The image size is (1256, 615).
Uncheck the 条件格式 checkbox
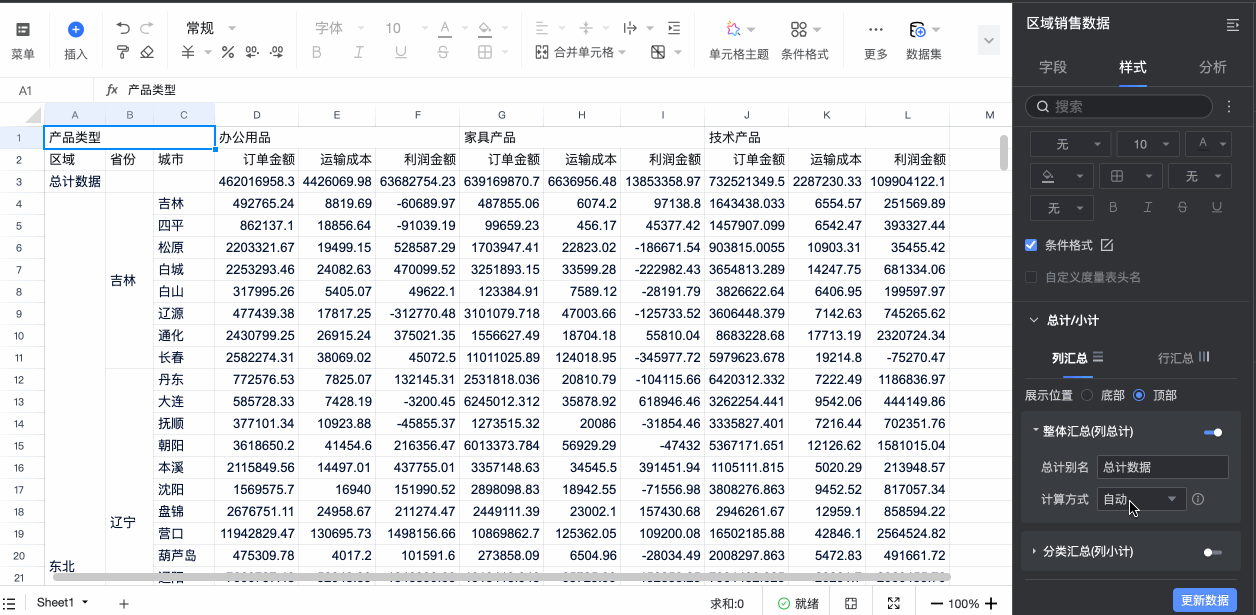[x=1032, y=245]
